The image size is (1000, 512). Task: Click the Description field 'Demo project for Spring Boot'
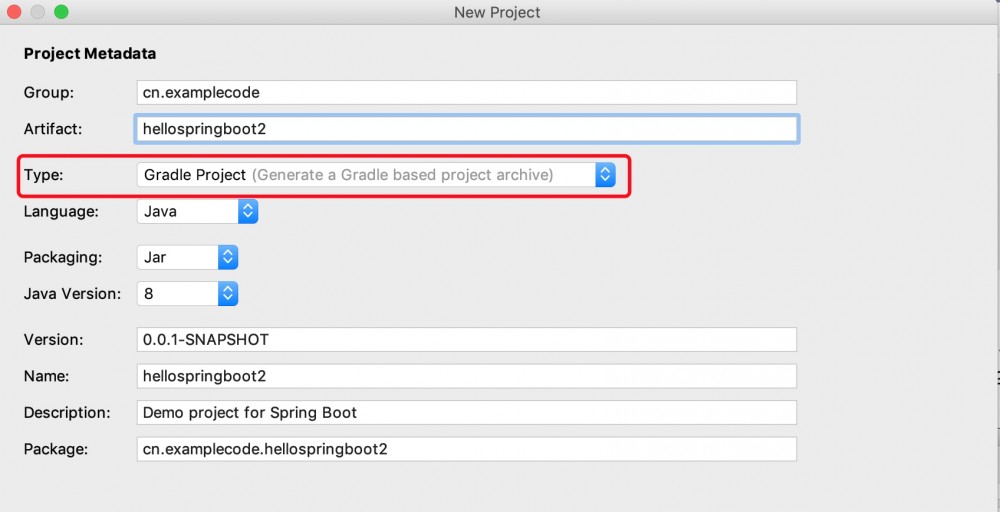click(x=466, y=412)
